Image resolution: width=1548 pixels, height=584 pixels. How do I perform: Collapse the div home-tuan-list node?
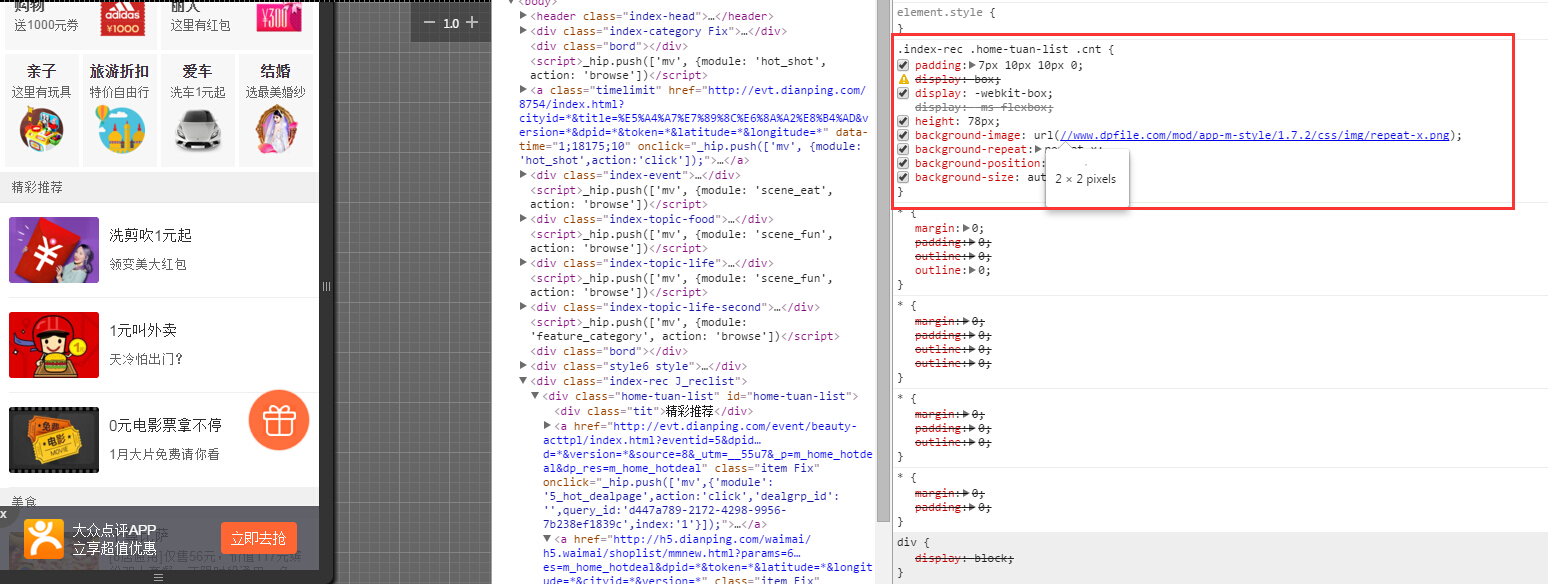[x=535, y=396]
